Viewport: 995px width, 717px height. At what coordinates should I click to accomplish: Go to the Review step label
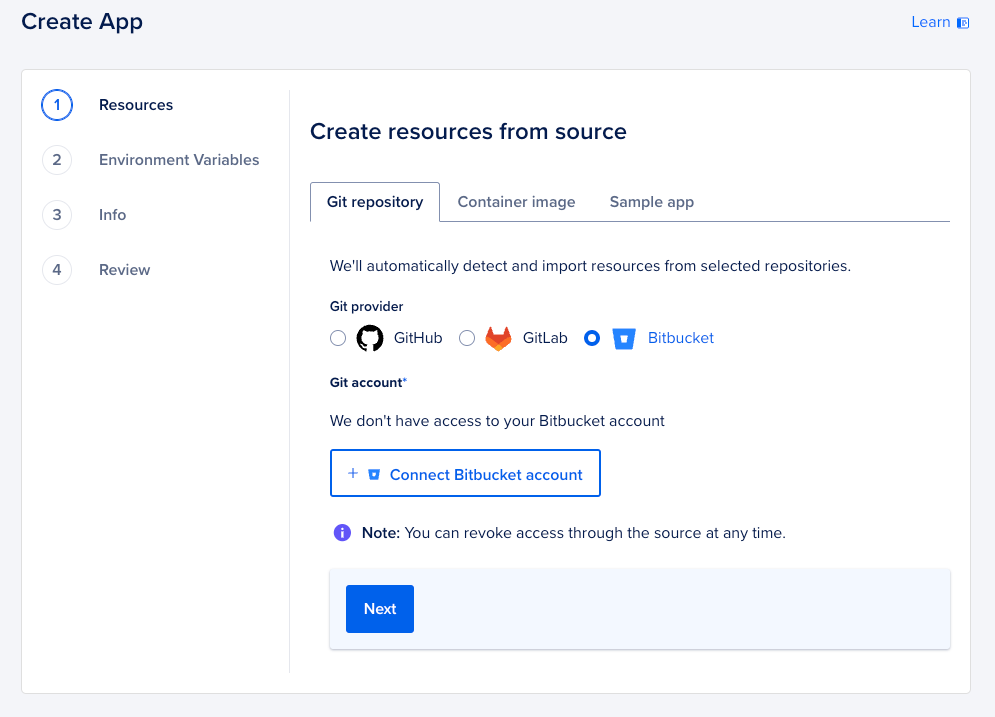pos(124,270)
